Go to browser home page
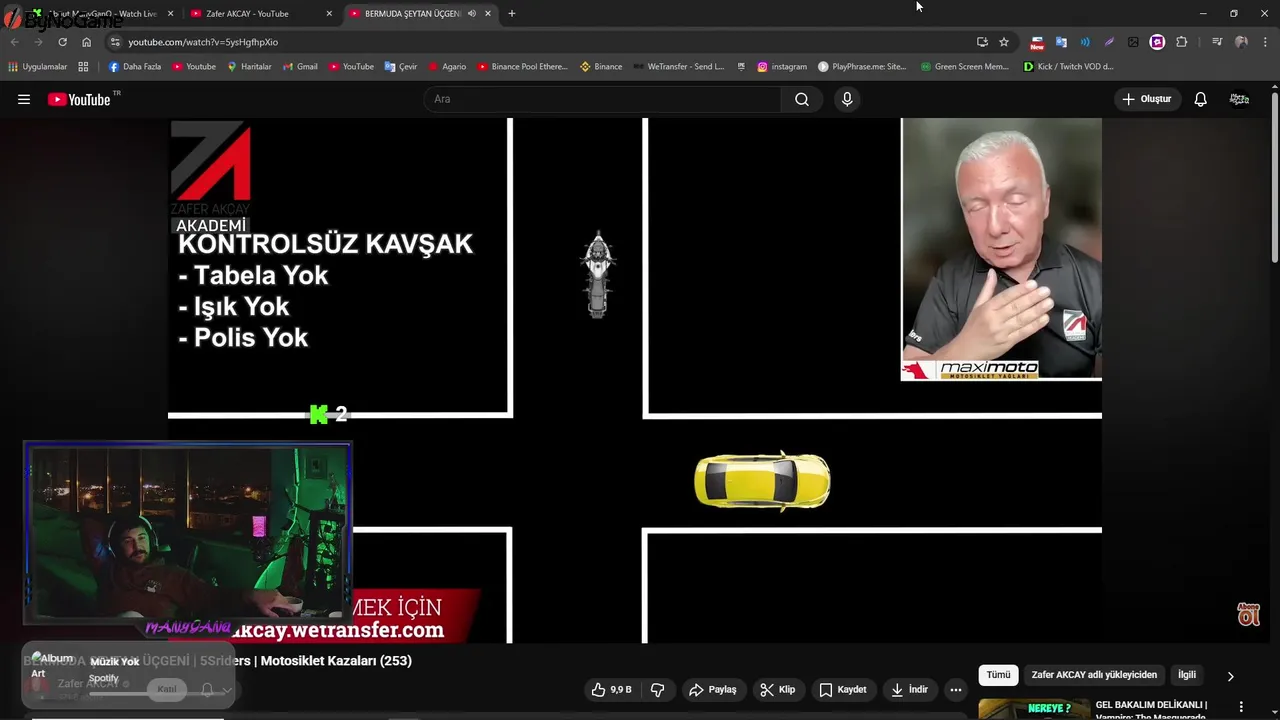This screenshot has height=720, width=1280. 86,42
